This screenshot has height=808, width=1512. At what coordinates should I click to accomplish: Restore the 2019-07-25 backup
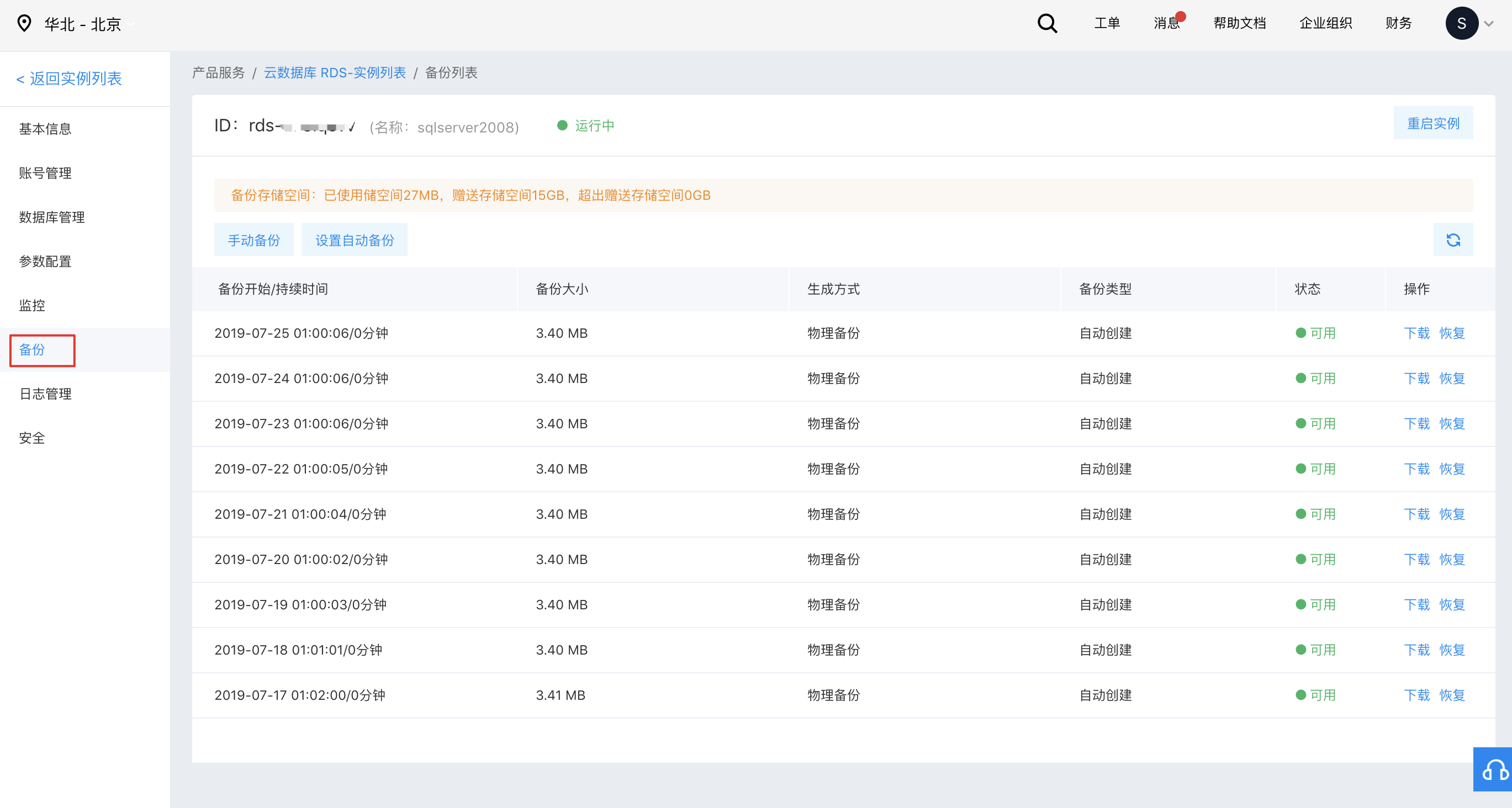pyautogui.click(x=1452, y=333)
